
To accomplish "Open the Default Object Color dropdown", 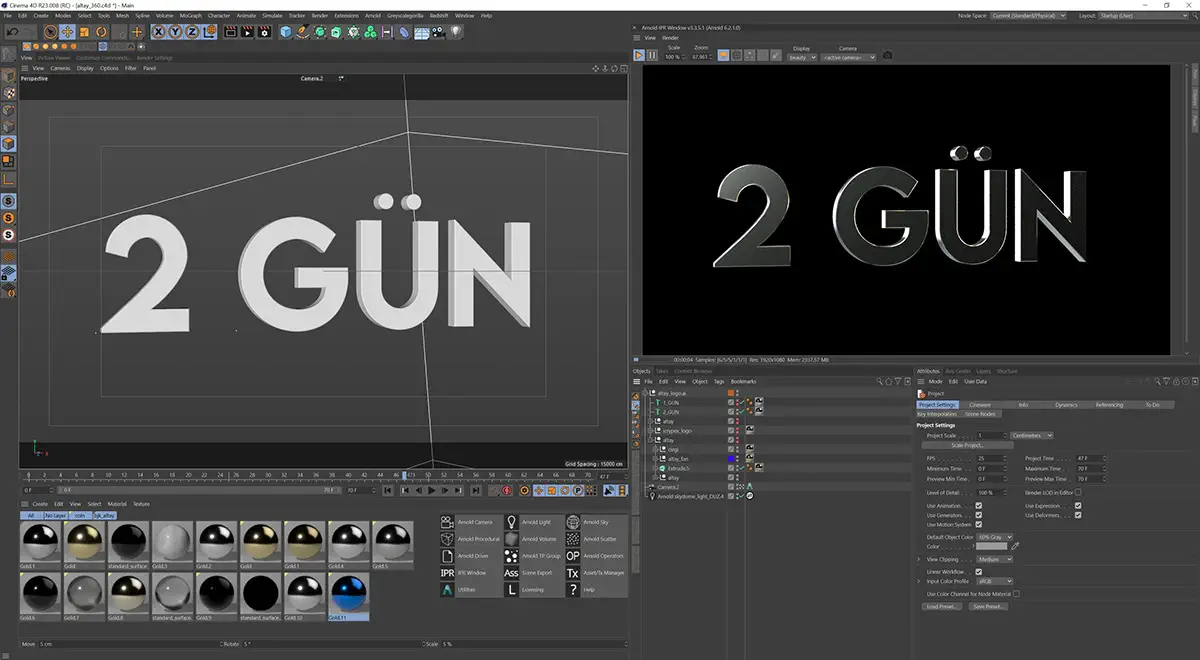I will [x=996, y=537].
